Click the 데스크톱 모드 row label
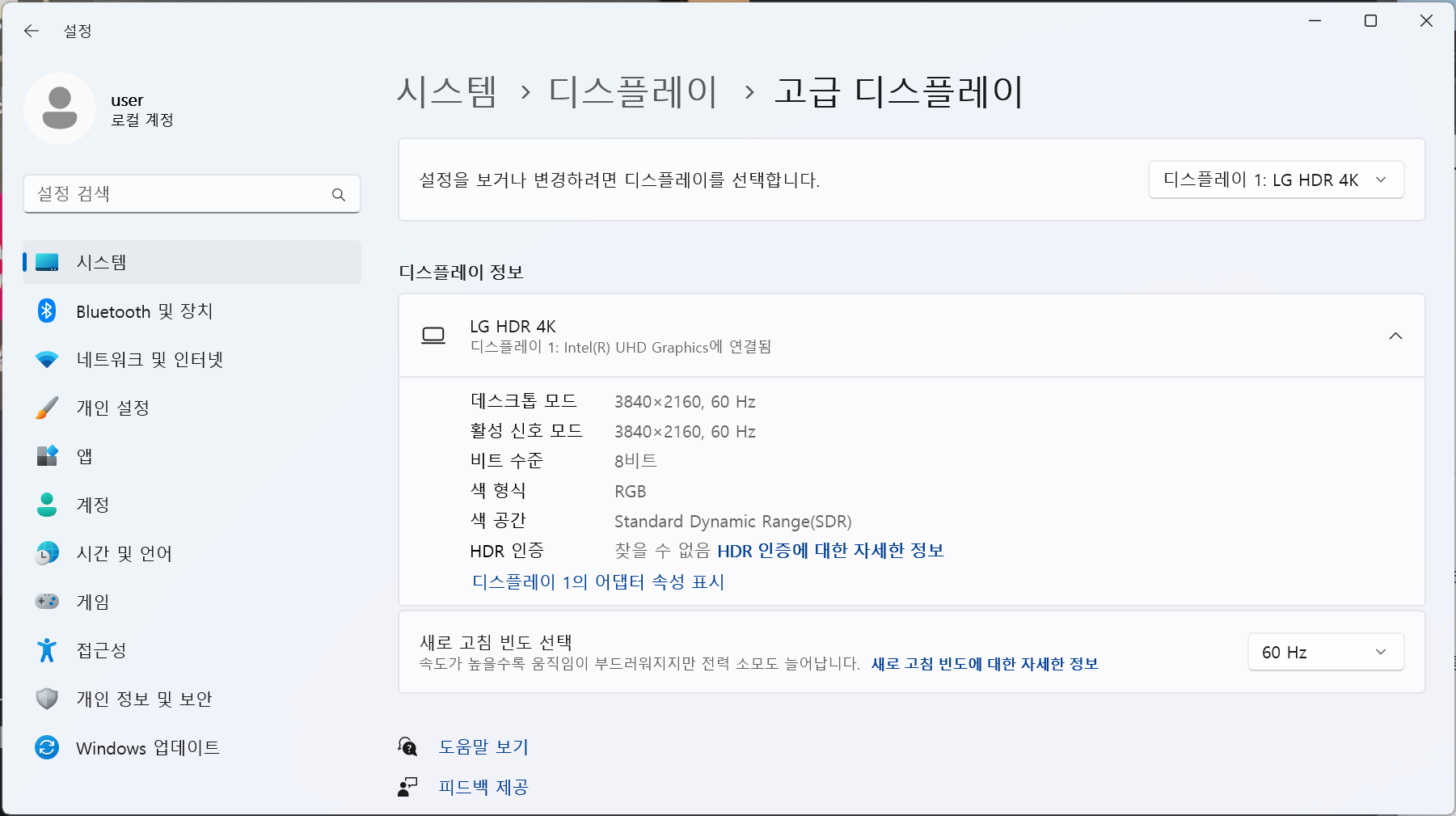 click(524, 401)
